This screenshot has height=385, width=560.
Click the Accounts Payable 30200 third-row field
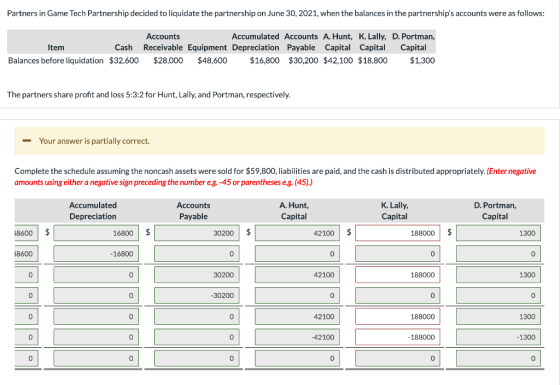pos(197,275)
